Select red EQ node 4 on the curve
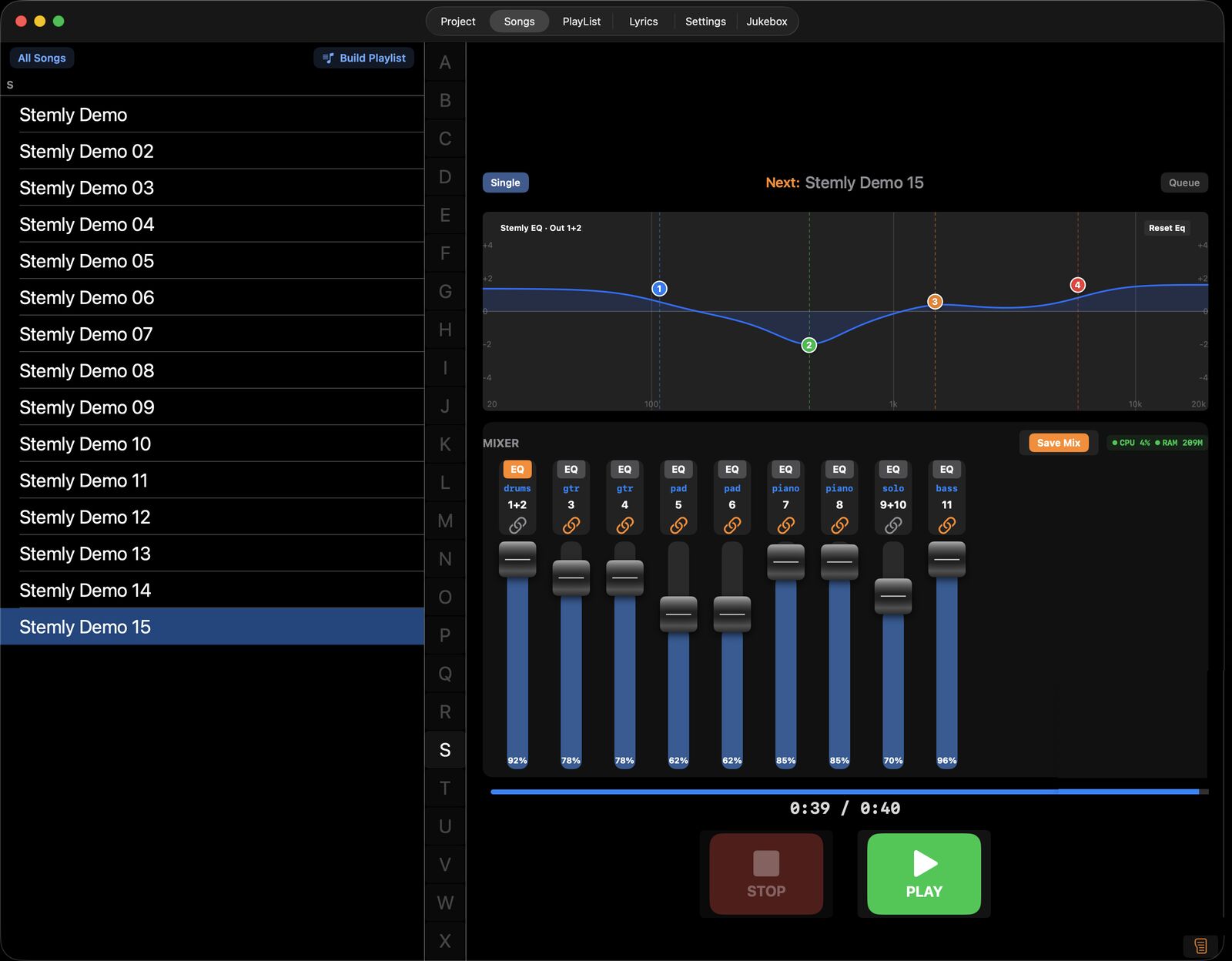 (1078, 285)
